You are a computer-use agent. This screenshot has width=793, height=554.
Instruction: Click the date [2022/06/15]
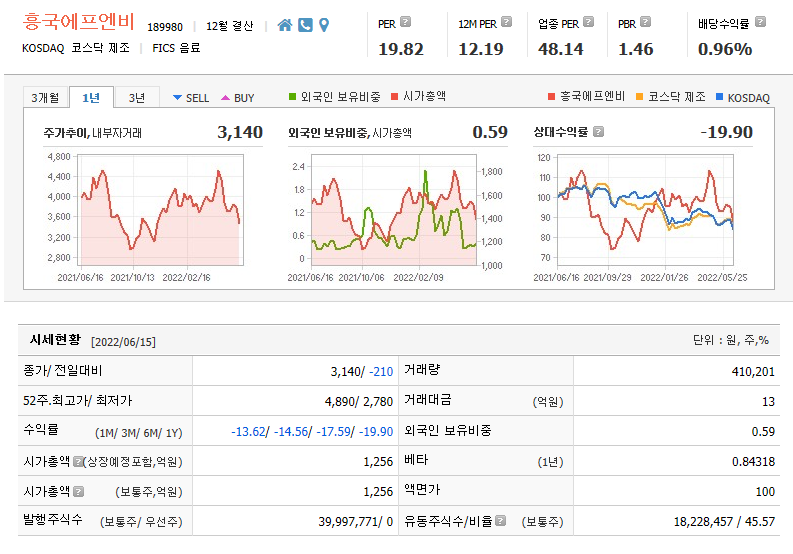tap(123, 342)
